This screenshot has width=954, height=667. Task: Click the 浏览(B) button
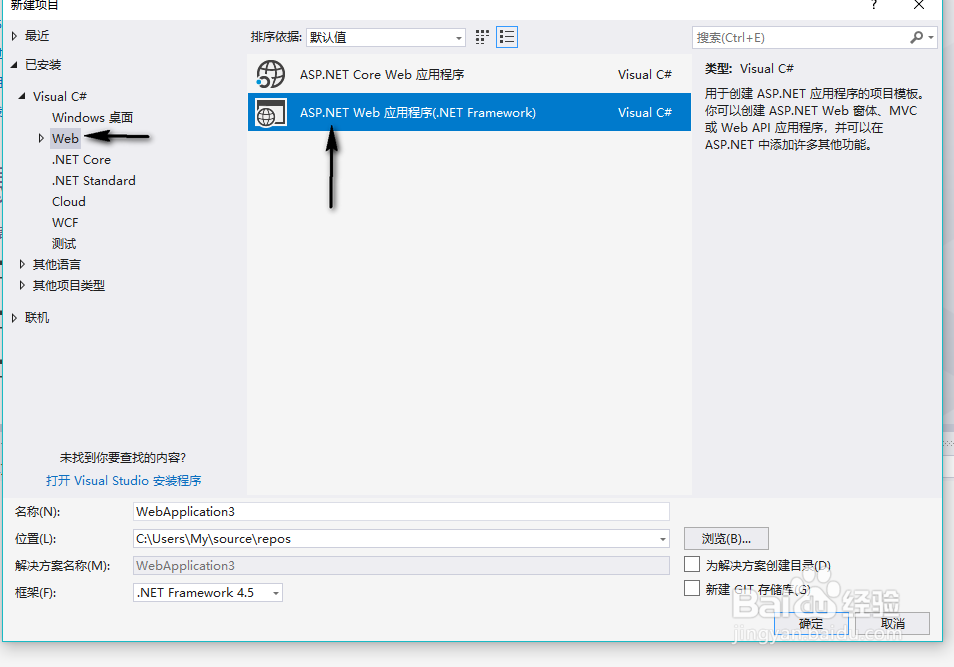point(725,538)
